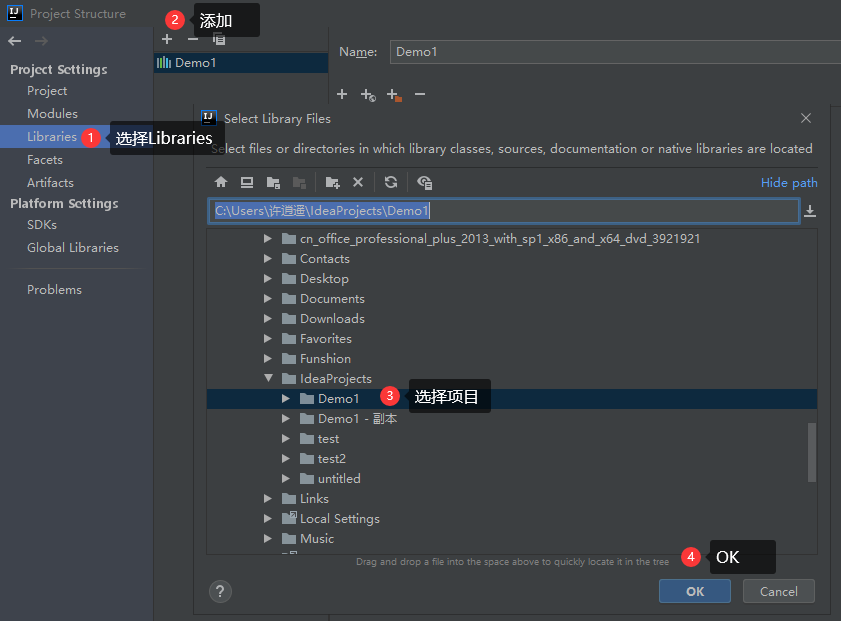Click the library Name field
This screenshot has height=621, width=841.
point(615,52)
